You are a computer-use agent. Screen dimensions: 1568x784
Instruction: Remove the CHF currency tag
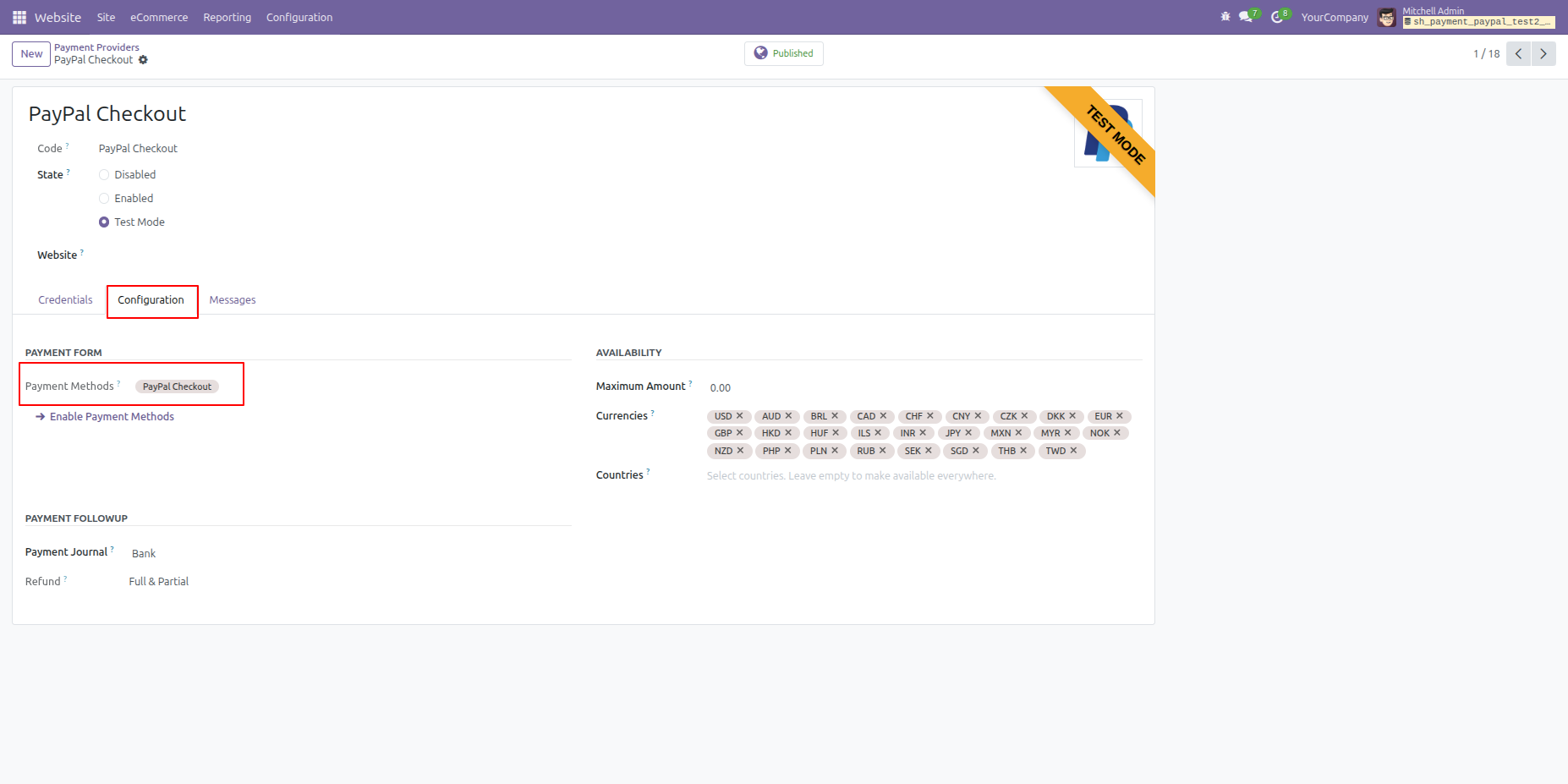point(930,416)
